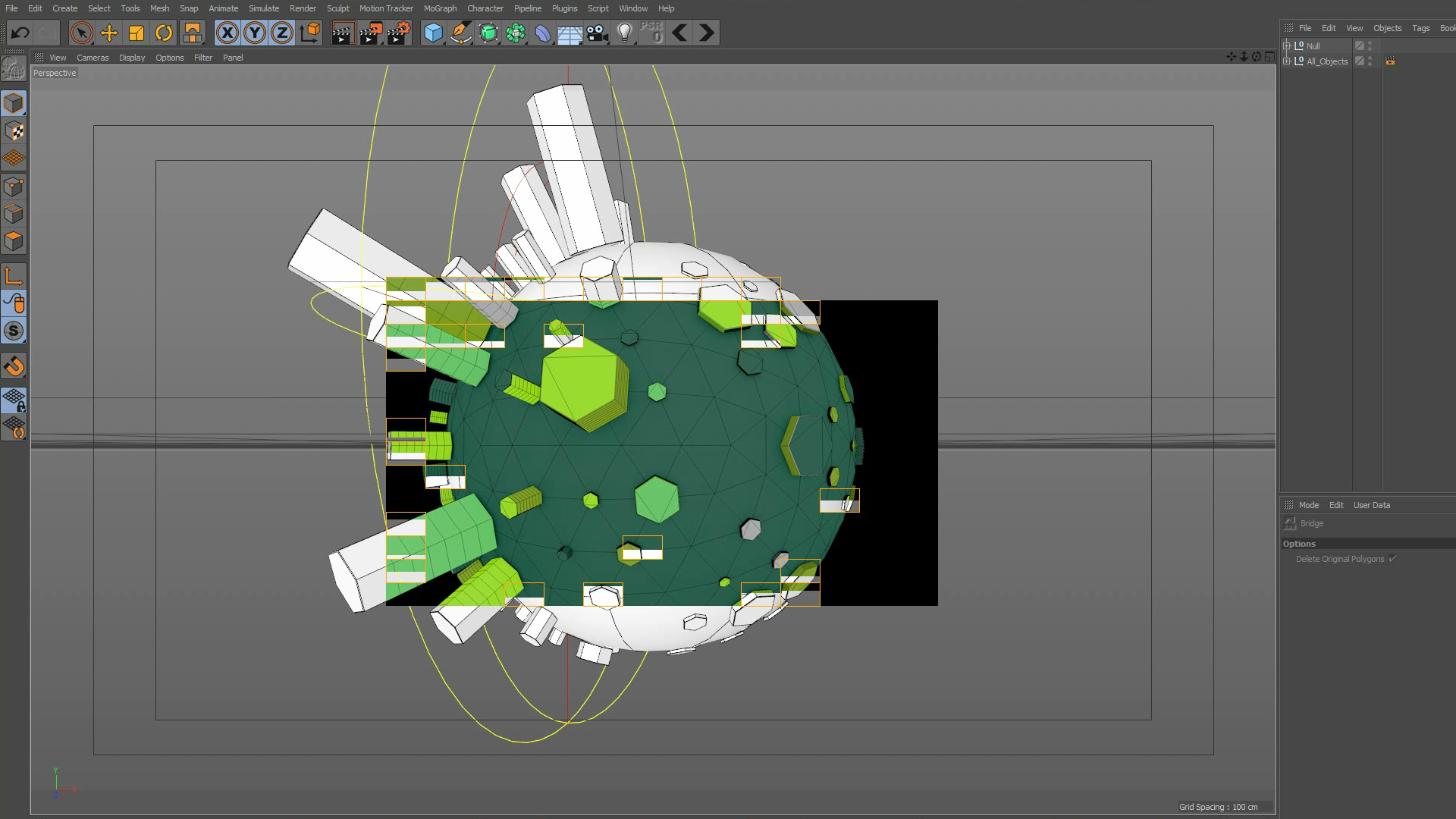The width and height of the screenshot is (1456, 819).
Task: Select the spline Pen tool
Action: tap(460, 33)
